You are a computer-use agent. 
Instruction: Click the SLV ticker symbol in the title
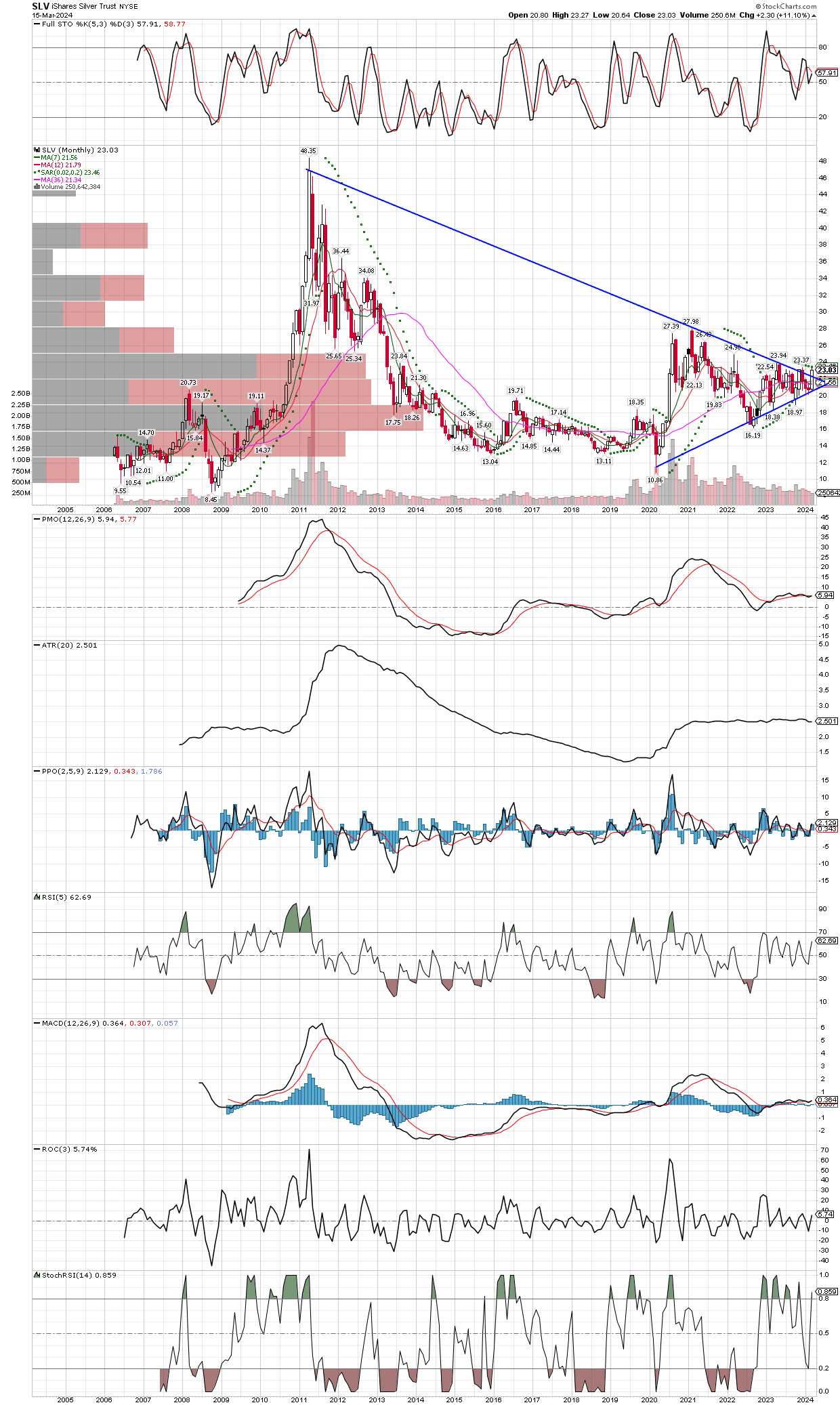pyautogui.click(x=41, y=6)
